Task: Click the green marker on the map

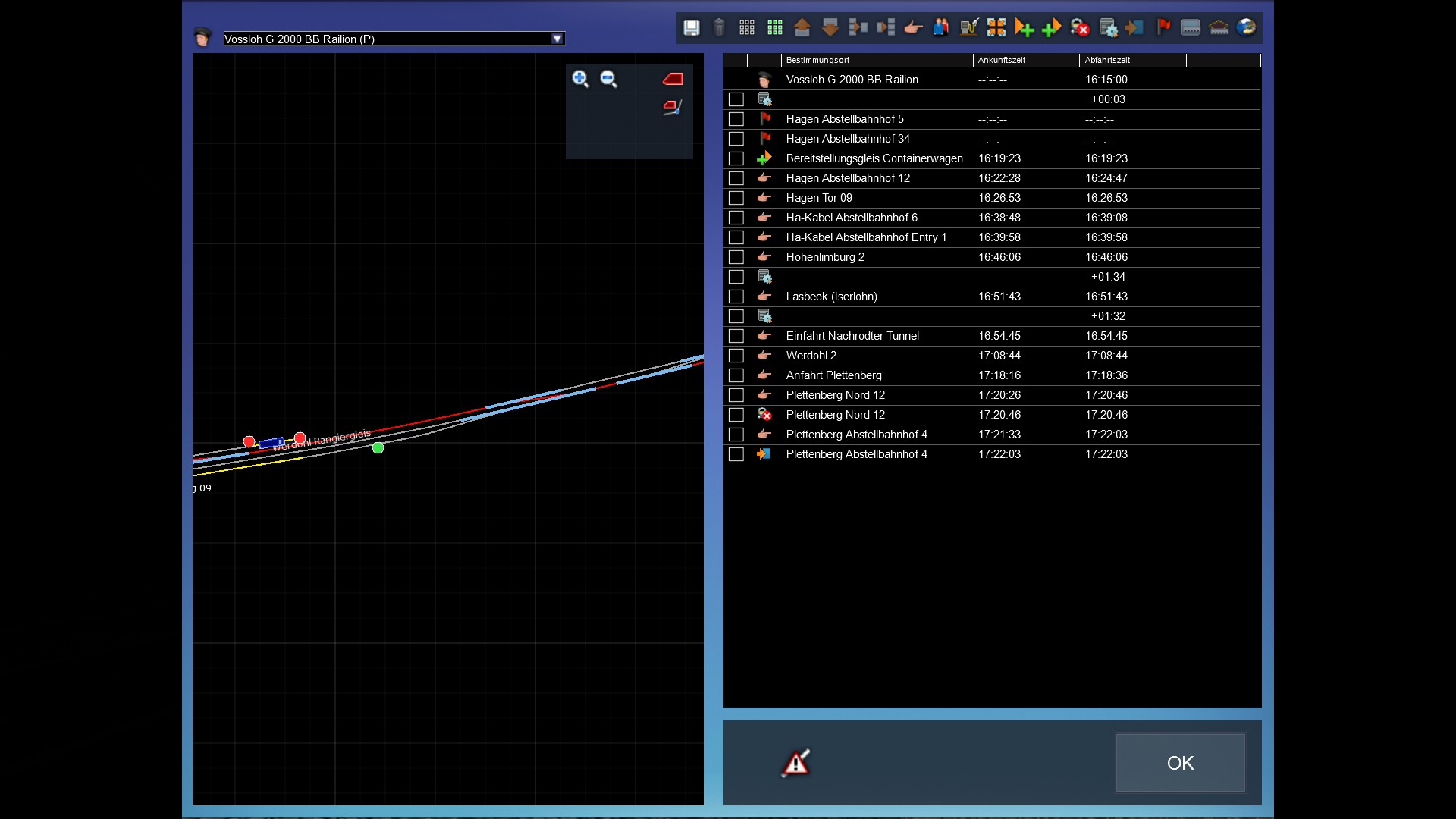Action: [378, 448]
